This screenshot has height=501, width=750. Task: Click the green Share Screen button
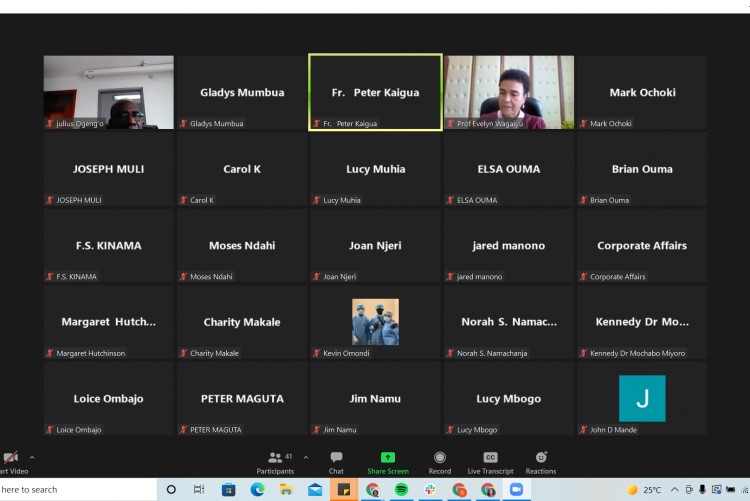point(388,460)
